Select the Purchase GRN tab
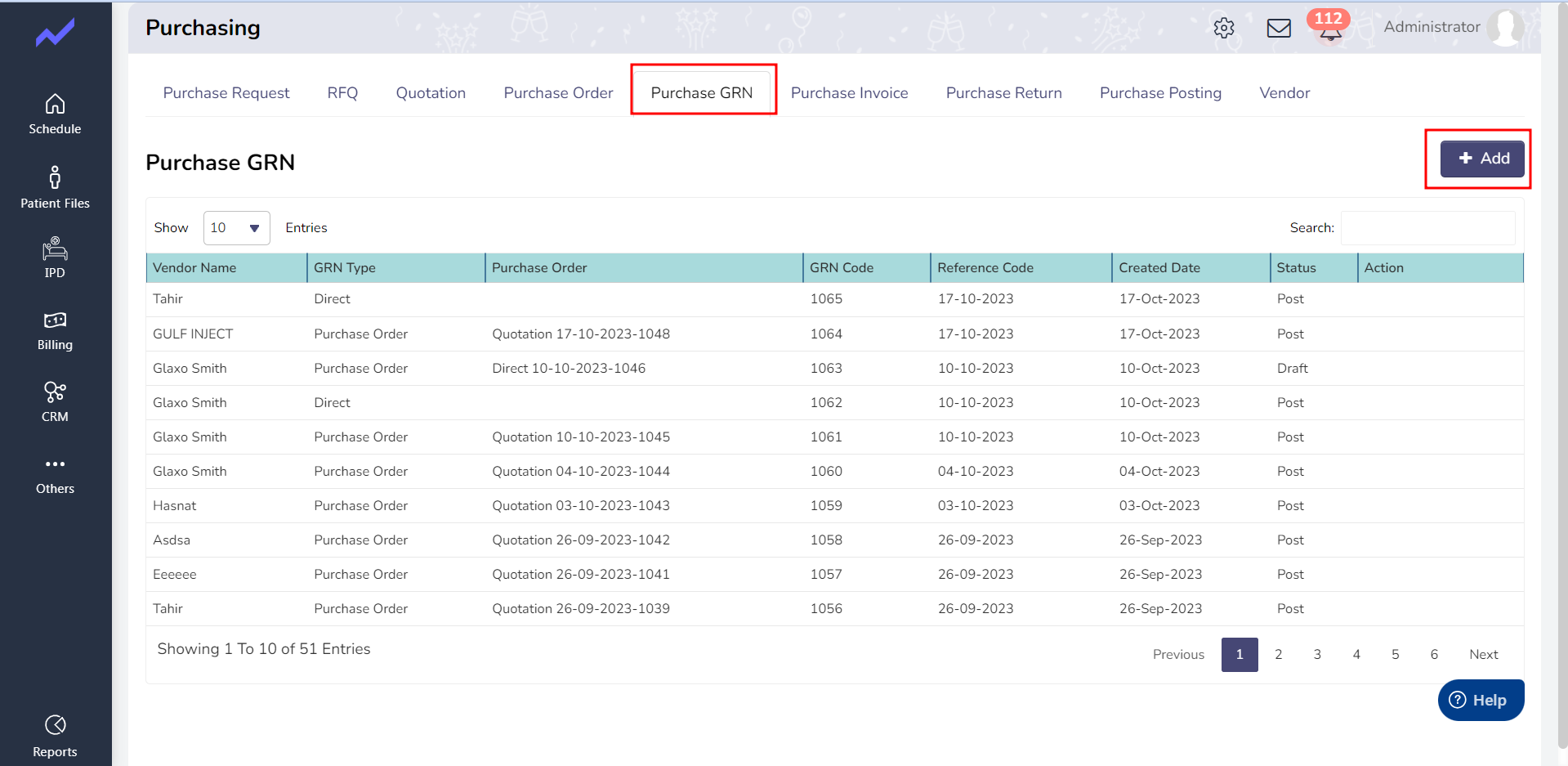Viewport: 1568px width, 766px height. (702, 93)
